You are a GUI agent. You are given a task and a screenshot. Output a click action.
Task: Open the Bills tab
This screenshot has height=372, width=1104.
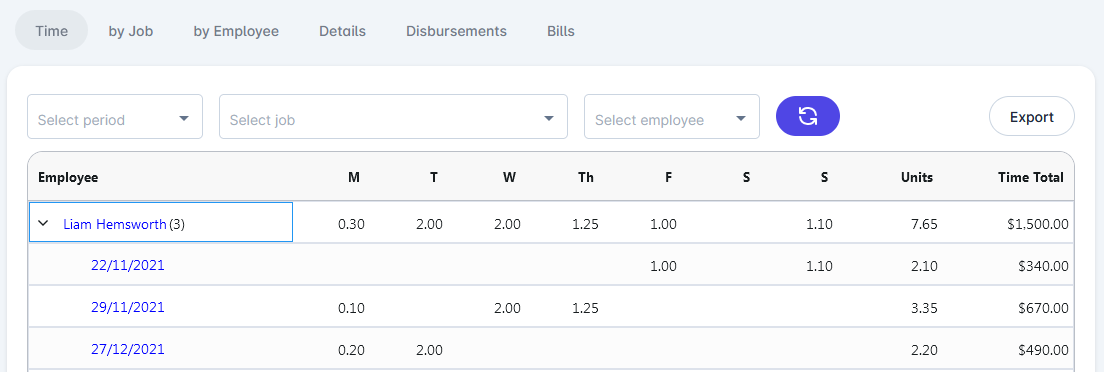pyautogui.click(x=560, y=31)
